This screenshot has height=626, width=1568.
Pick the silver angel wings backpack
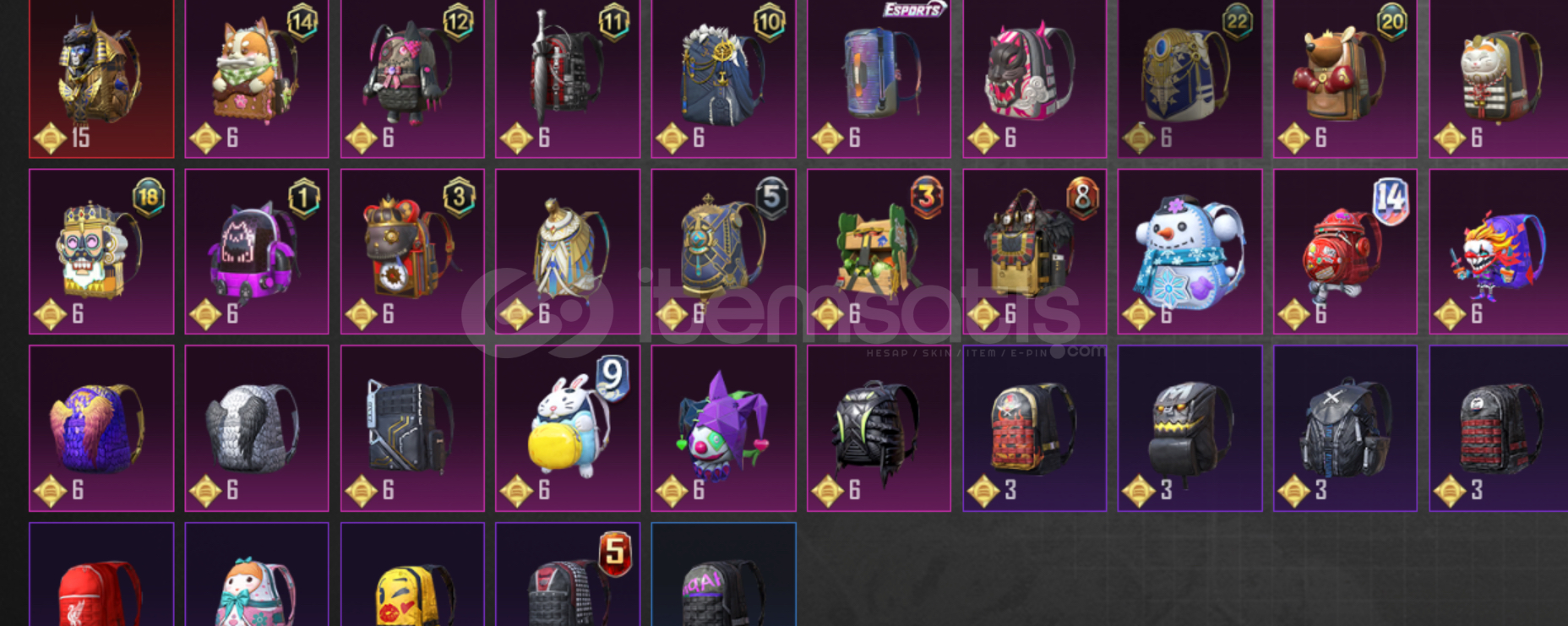coord(257,428)
